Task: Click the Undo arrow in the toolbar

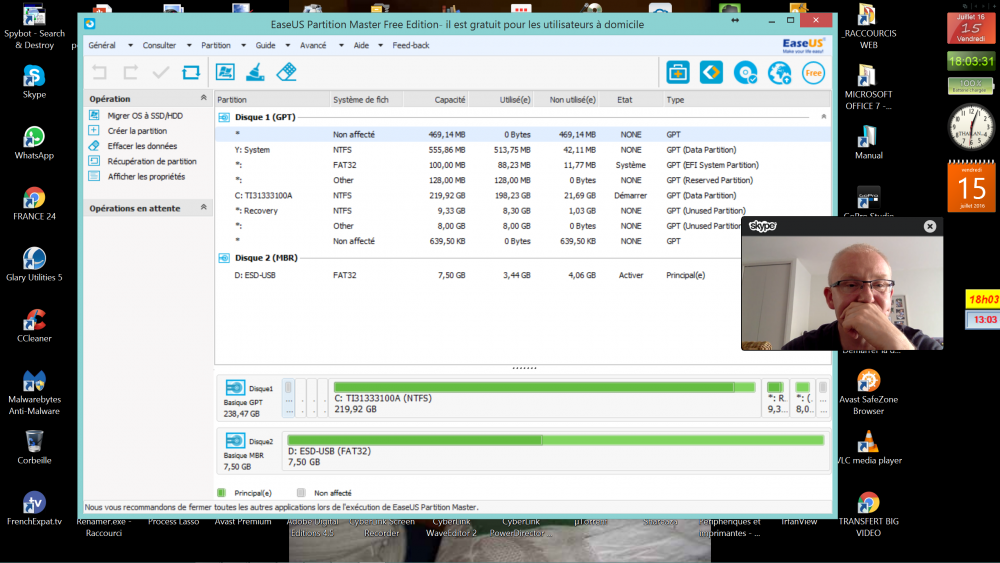Action: pyautogui.click(x=99, y=72)
